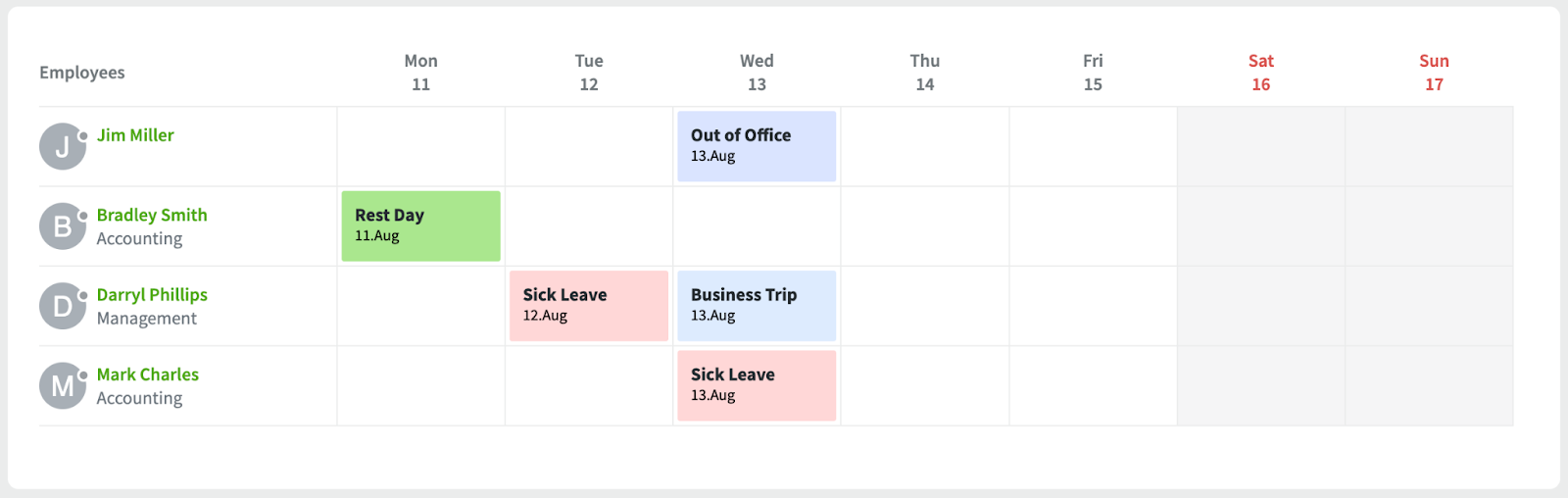The image size is (1568, 498).
Task: Open Jim Miller's employee profile link
Action: coord(135,135)
